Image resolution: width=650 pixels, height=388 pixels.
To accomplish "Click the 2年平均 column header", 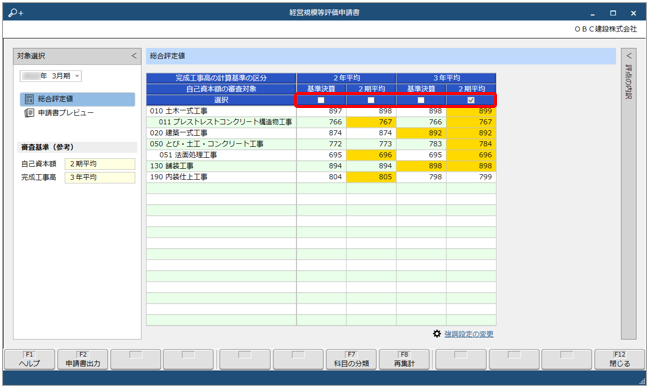I will pos(346,78).
